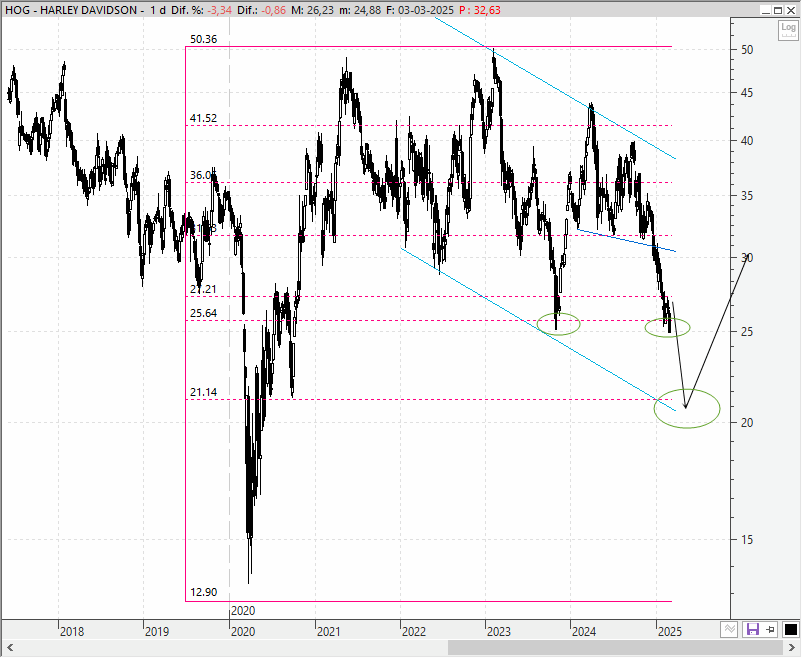
Task: Click the 25.64 Fibonacci level label
Action: click(203, 313)
